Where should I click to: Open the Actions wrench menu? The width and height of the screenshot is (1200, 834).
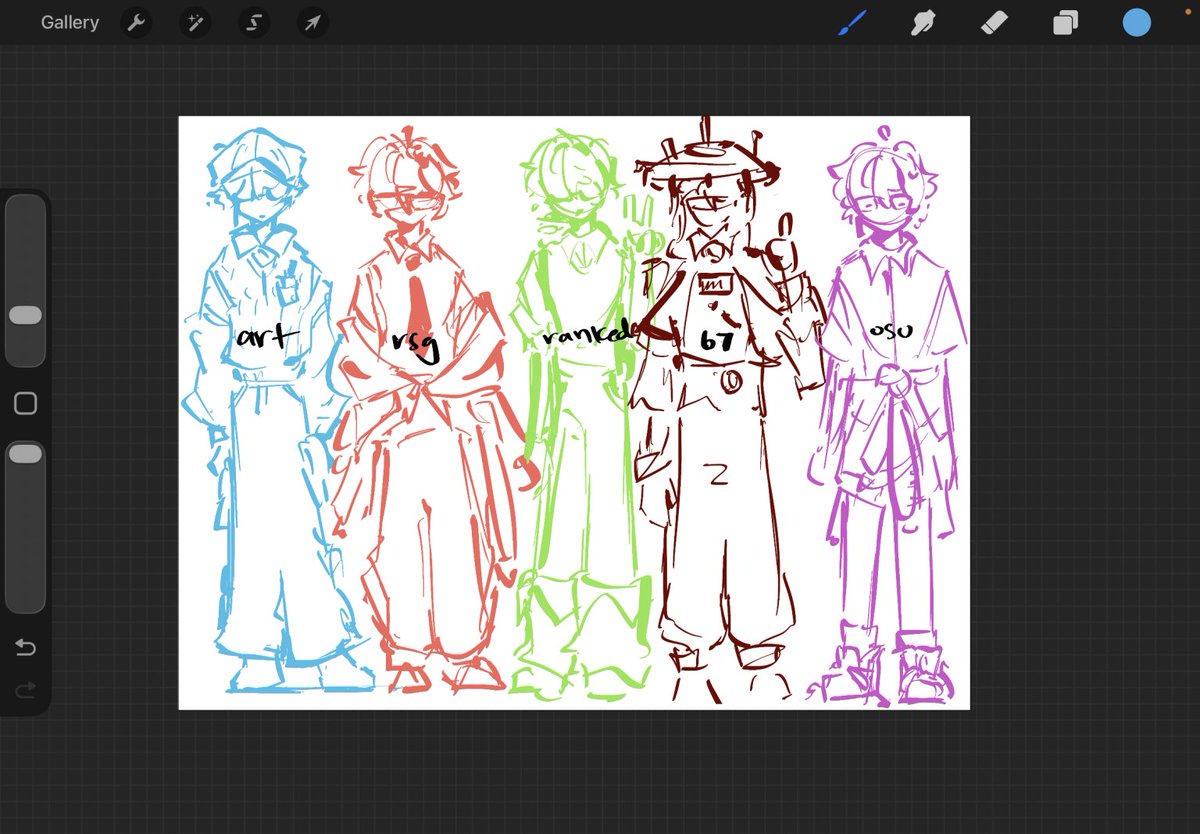point(136,22)
